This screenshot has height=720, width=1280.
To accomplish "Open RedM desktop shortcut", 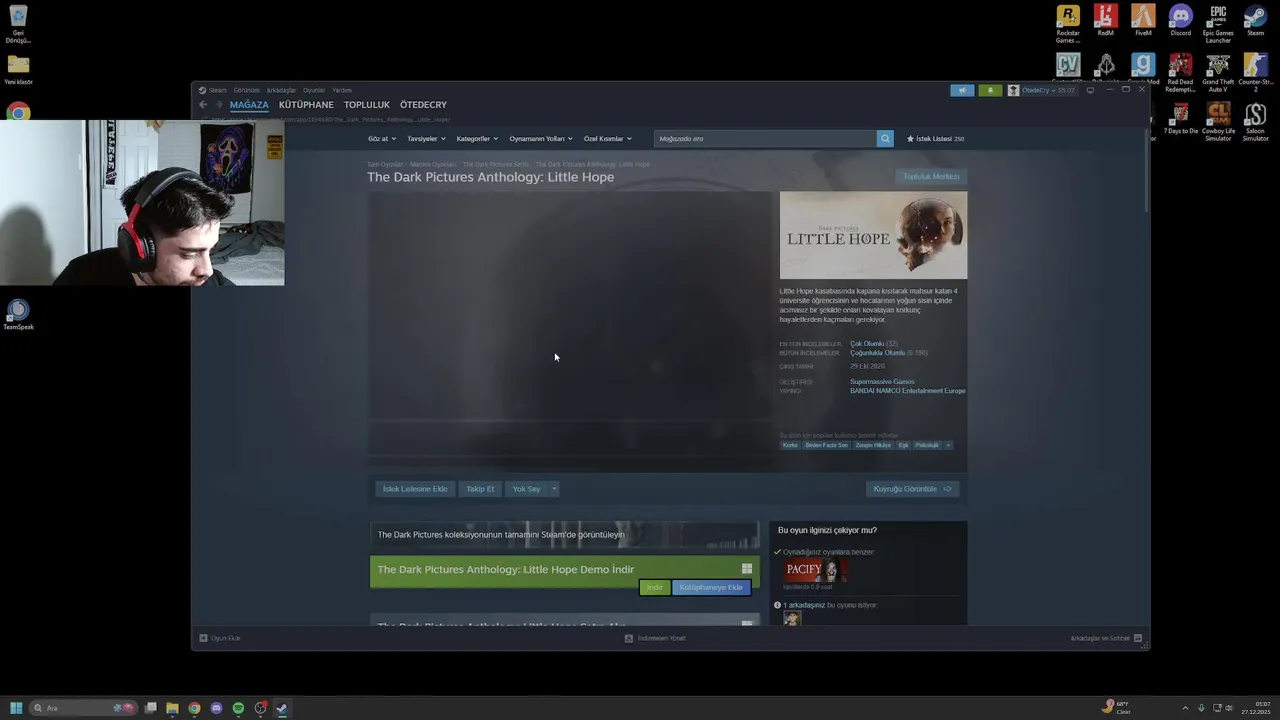I will tap(1105, 22).
